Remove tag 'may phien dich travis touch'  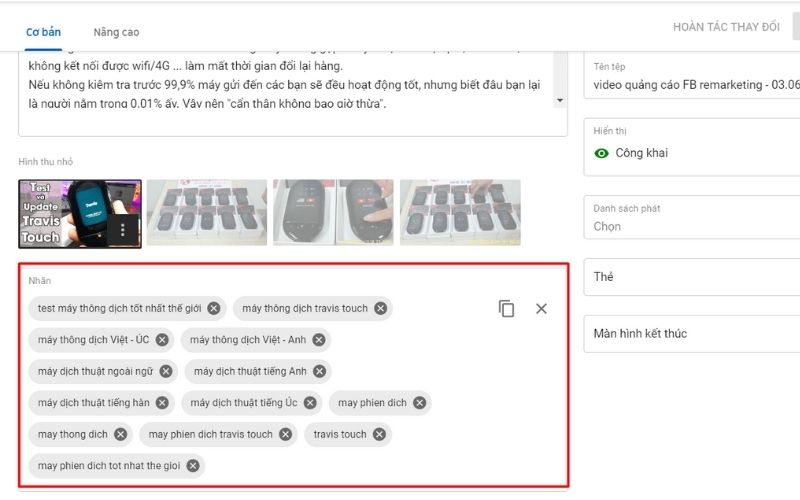pos(286,434)
